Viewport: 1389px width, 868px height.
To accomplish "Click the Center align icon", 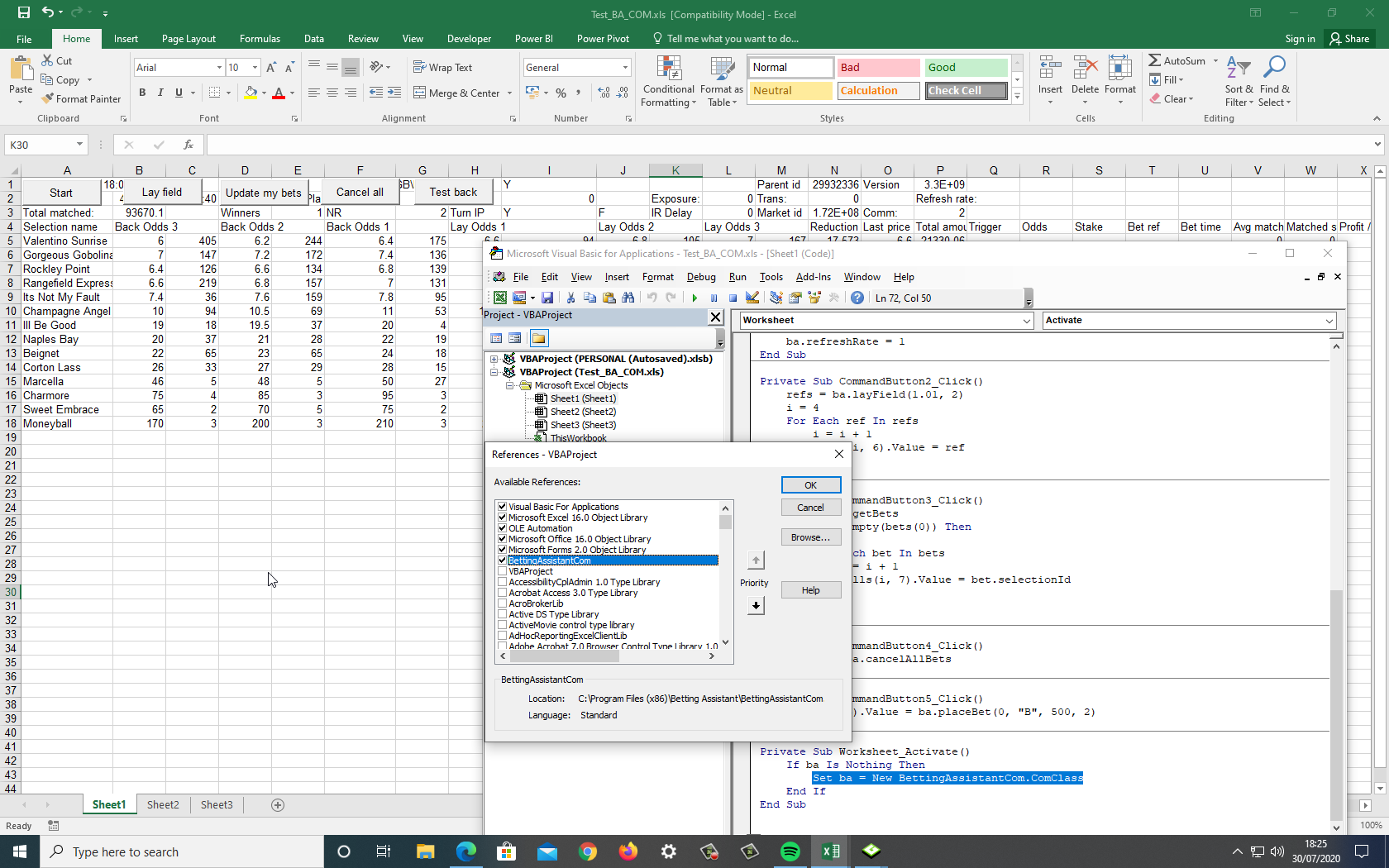I will 332,93.
